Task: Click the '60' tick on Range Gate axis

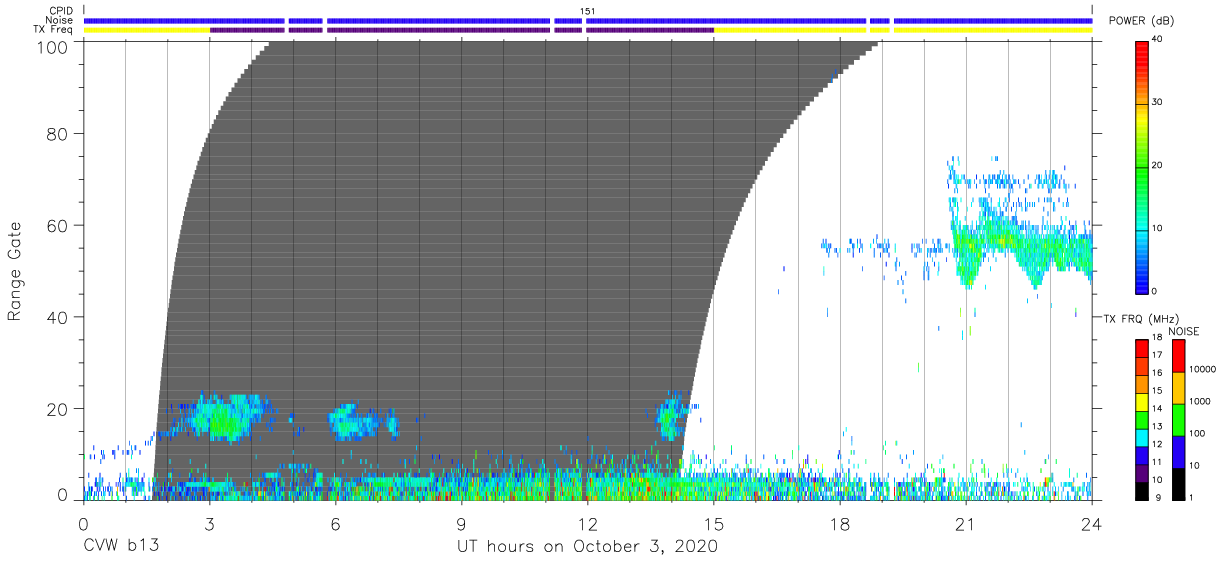Action: [x=59, y=226]
